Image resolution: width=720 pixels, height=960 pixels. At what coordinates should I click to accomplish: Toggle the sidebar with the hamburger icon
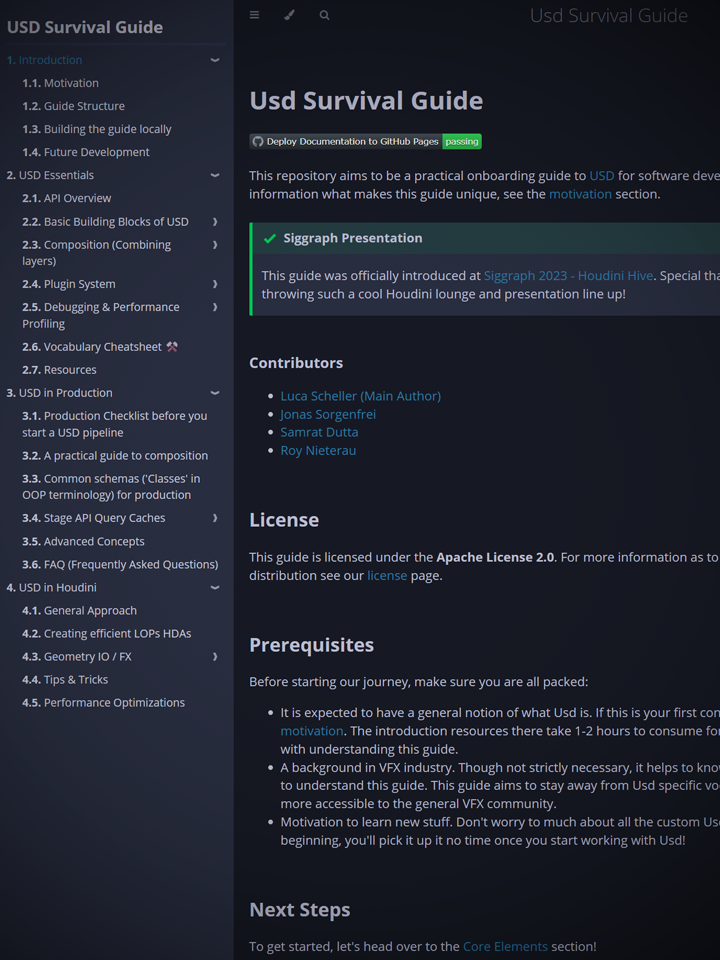click(x=255, y=15)
